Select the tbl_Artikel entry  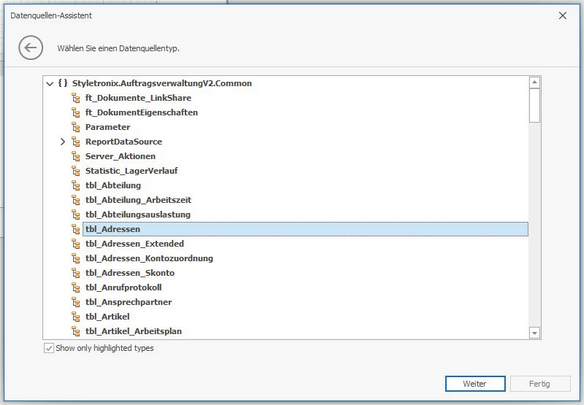pos(107,317)
